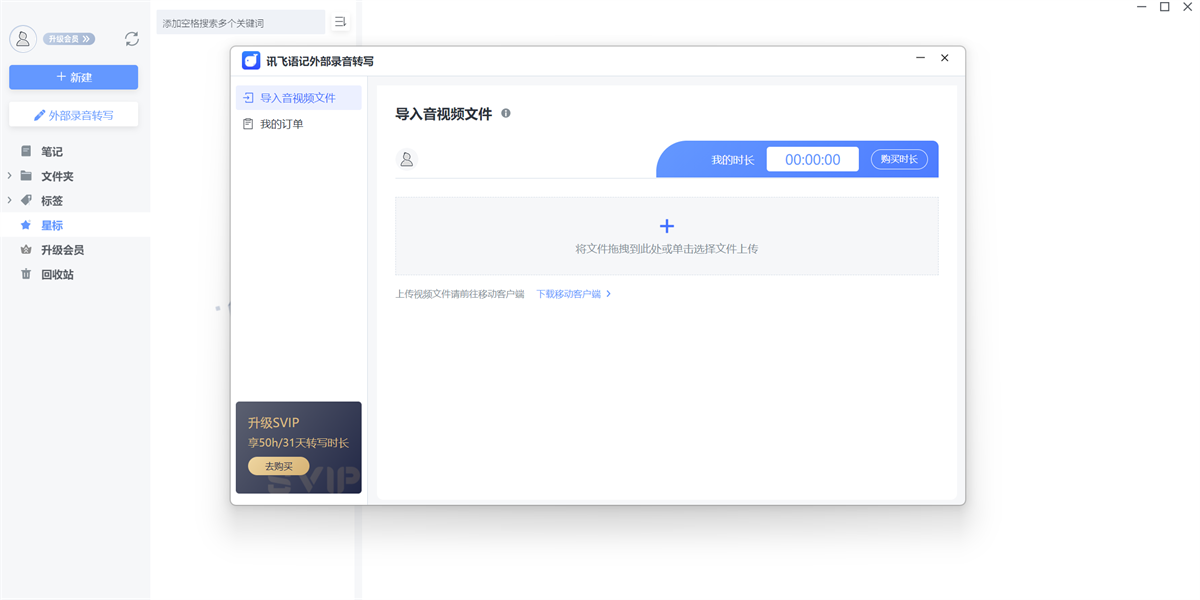Click the 购买时长 purchase button
This screenshot has height=600, width=1200.
(x=898, y=159)
